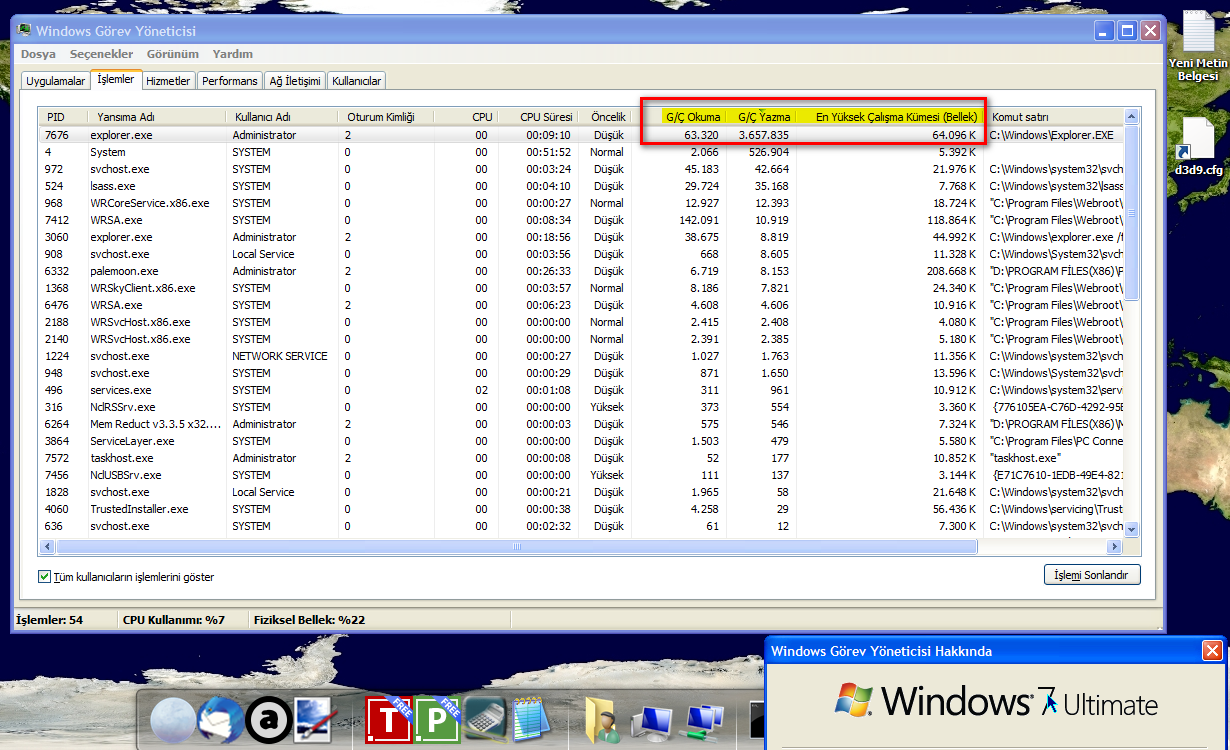
Task: Click the vertical scrollbar up arrow
Action: tap(1132, 117)
